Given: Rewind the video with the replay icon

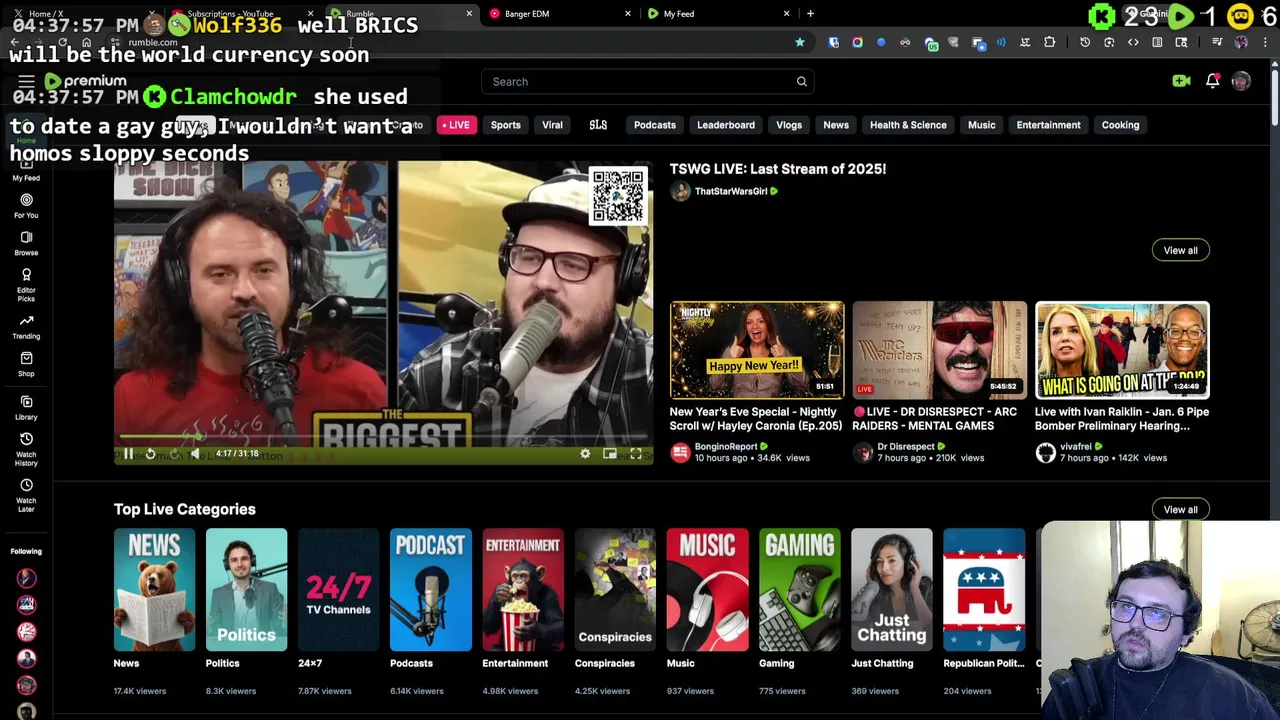Looking at the screenshot, I should point(150,454).
